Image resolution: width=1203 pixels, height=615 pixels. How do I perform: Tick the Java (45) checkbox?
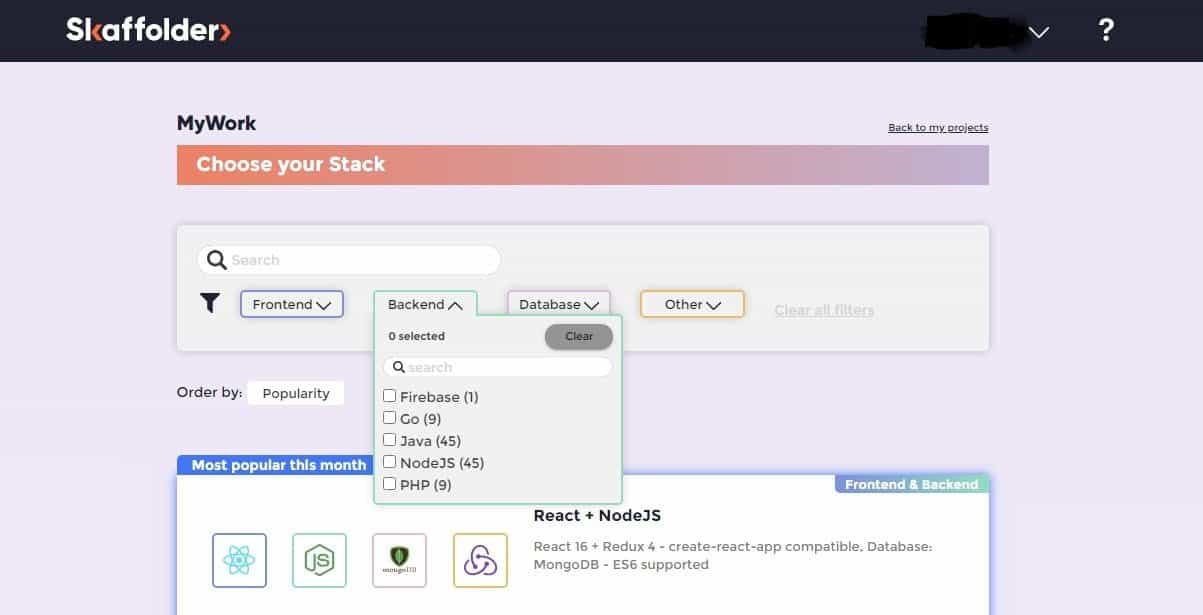(x=390, y=440)
